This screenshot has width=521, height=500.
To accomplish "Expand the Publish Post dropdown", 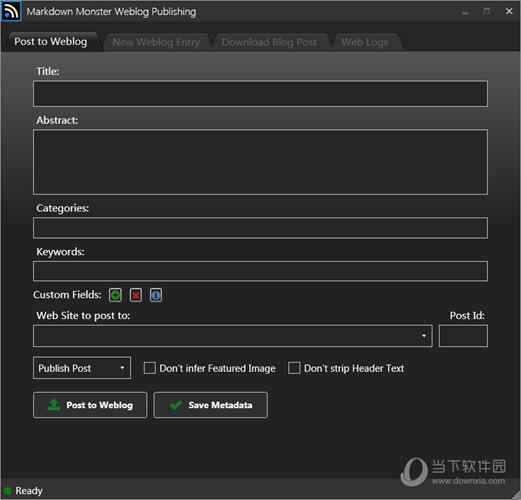I will [x=82, y=368].
